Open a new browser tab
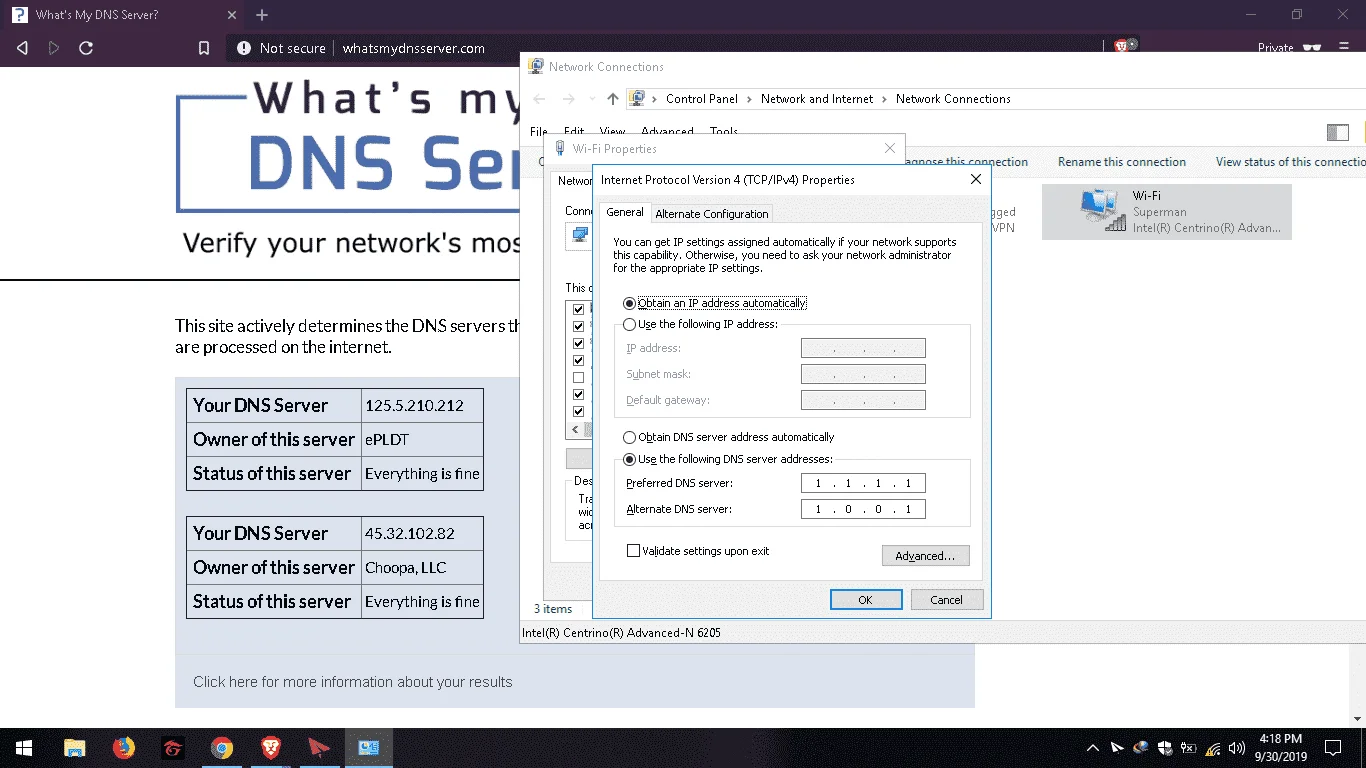 pyautogui.click(x=262, y=15)
